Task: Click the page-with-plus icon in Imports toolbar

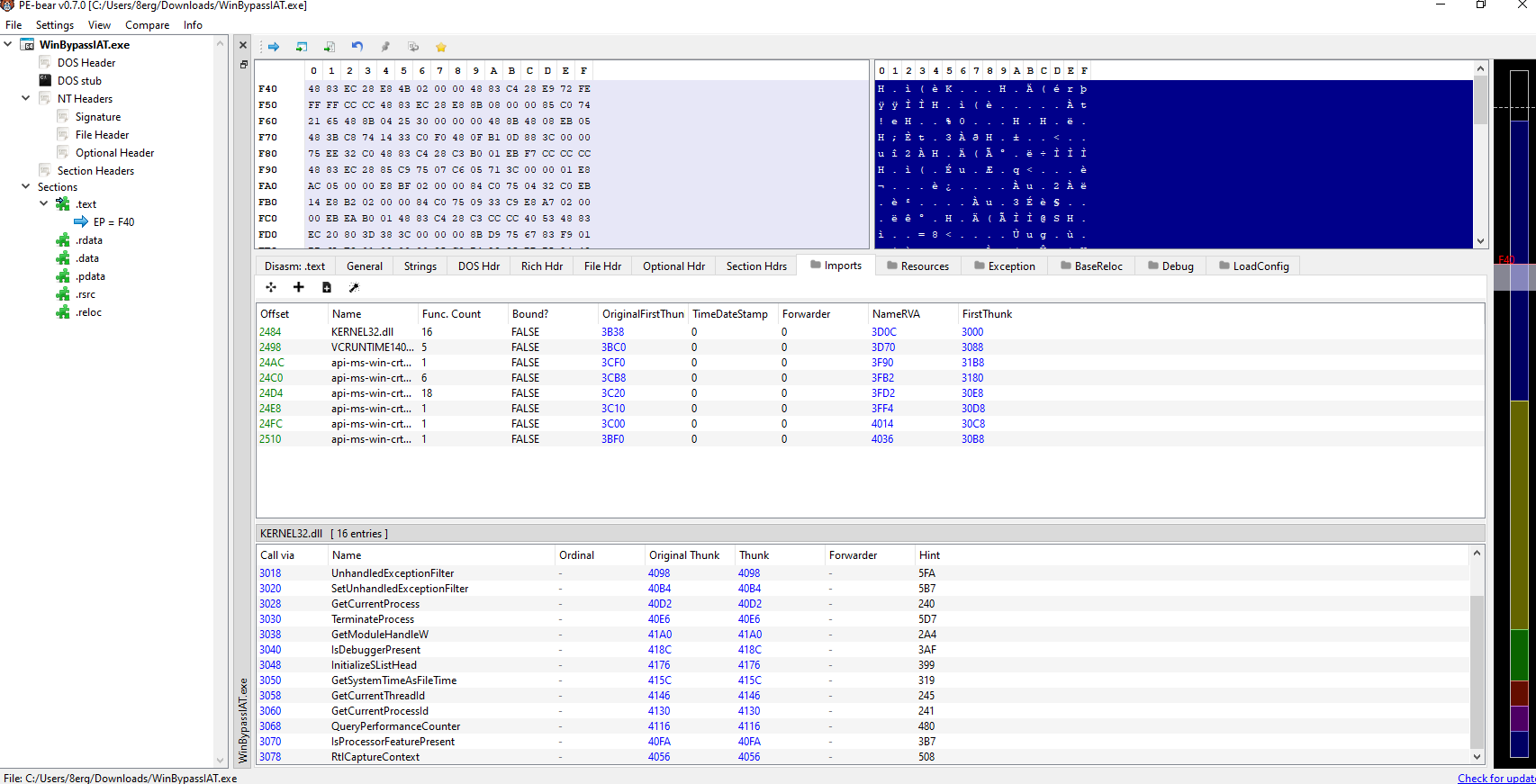Action: tap(327, 287)
